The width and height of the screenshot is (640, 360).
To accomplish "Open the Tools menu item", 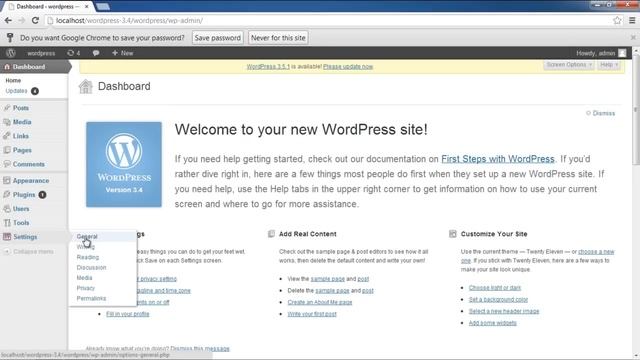I will 21,223.
